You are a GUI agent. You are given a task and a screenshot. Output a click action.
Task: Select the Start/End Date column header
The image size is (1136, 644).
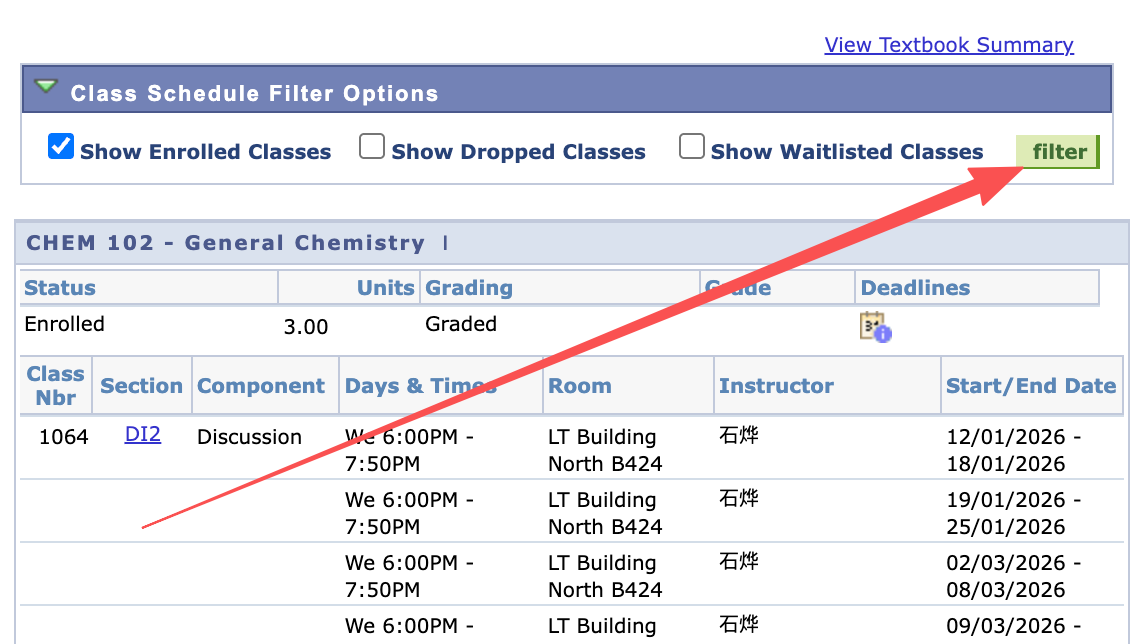[x=1030, y=386]
